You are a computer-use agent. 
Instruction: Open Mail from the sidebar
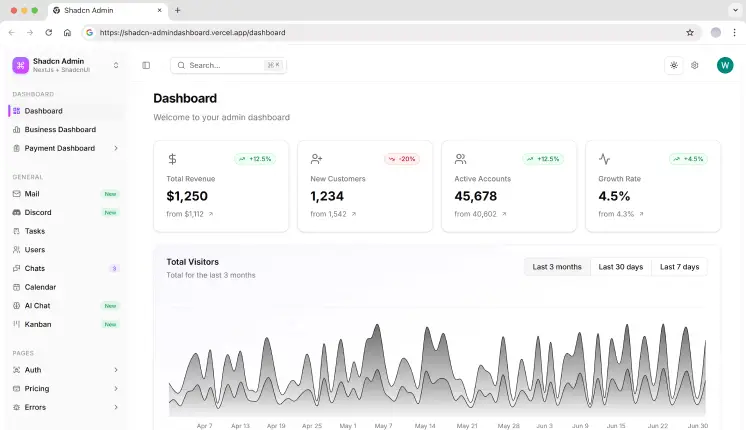pos(32,194)
